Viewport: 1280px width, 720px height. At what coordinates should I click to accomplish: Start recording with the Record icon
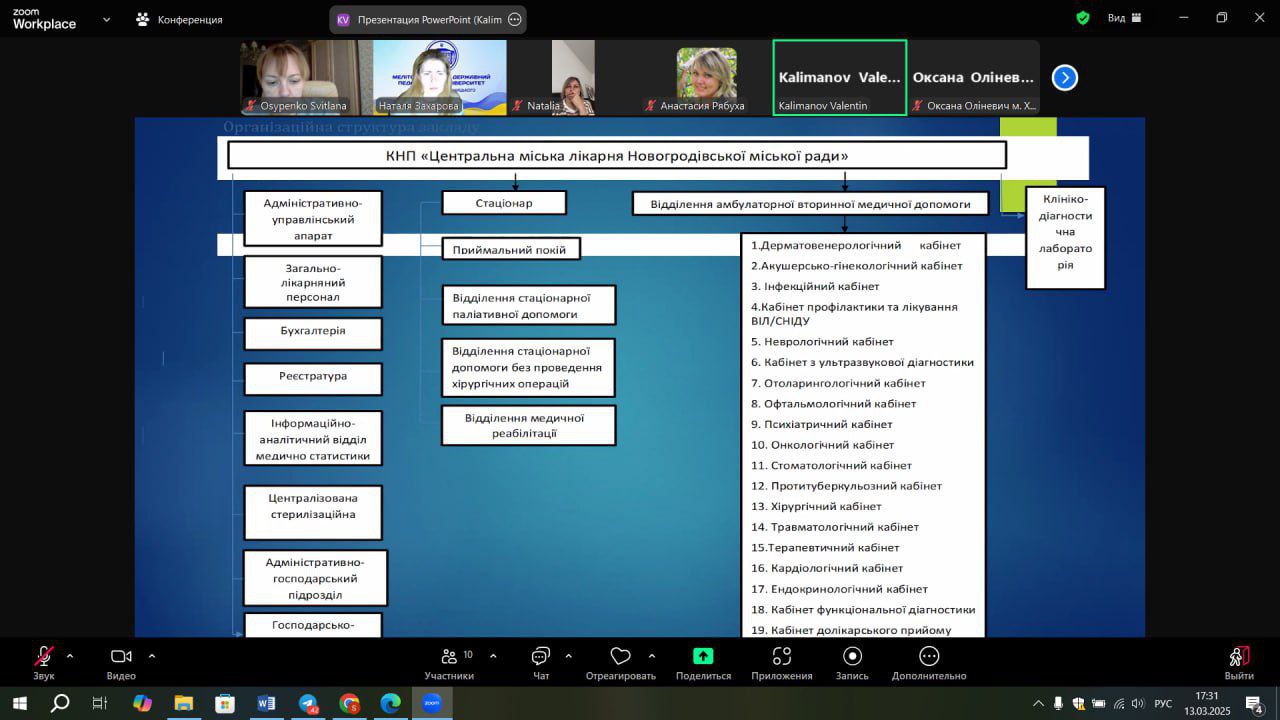pos(852,656)
